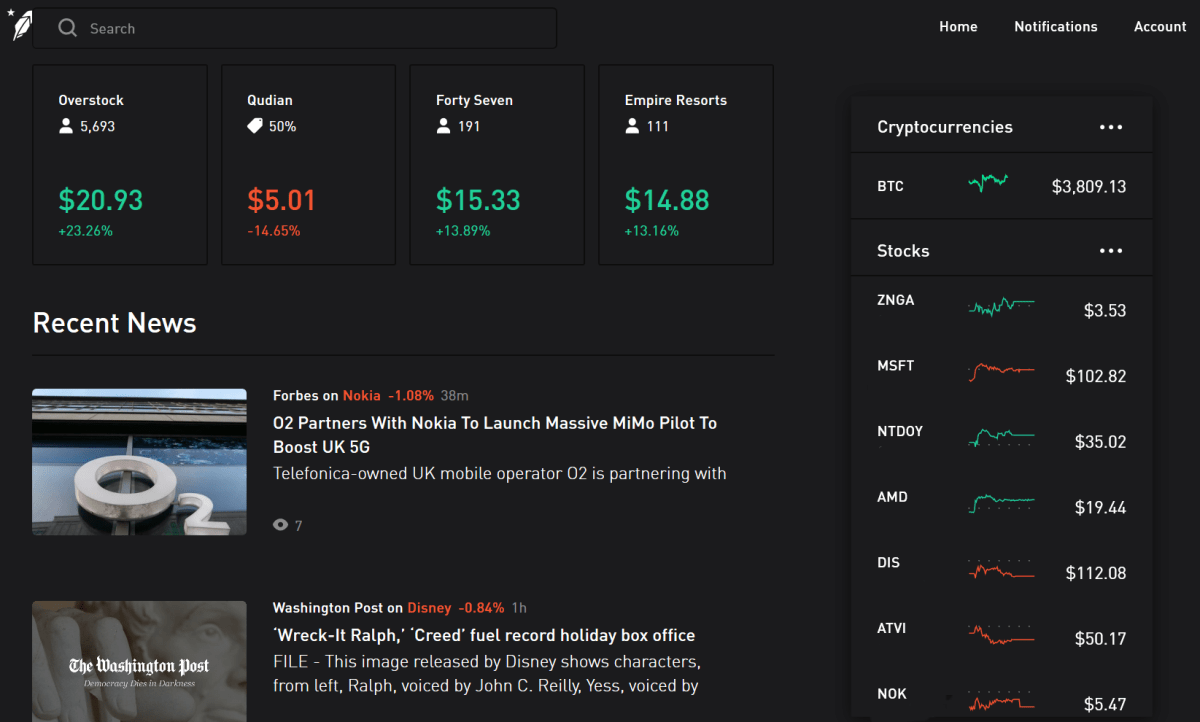The width and height of the screenshot is (1200, 722).
Task: Select the Overstock $20.93 mover card
Action: click(120, 165)
